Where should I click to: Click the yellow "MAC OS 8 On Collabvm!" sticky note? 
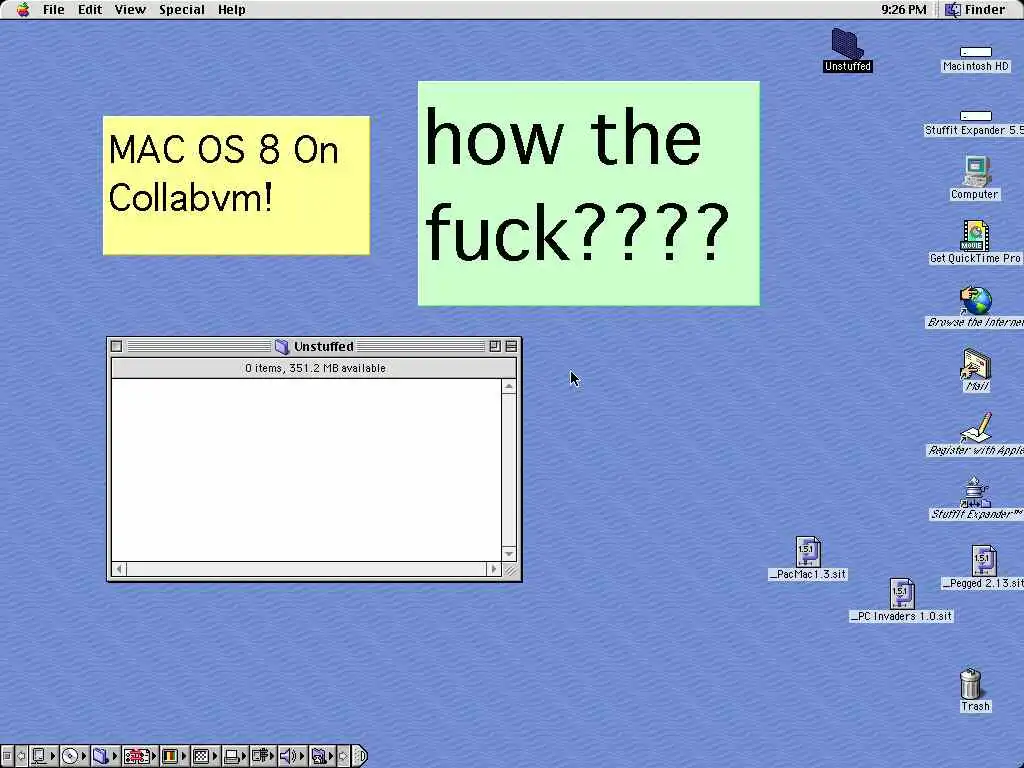(236, 185)
